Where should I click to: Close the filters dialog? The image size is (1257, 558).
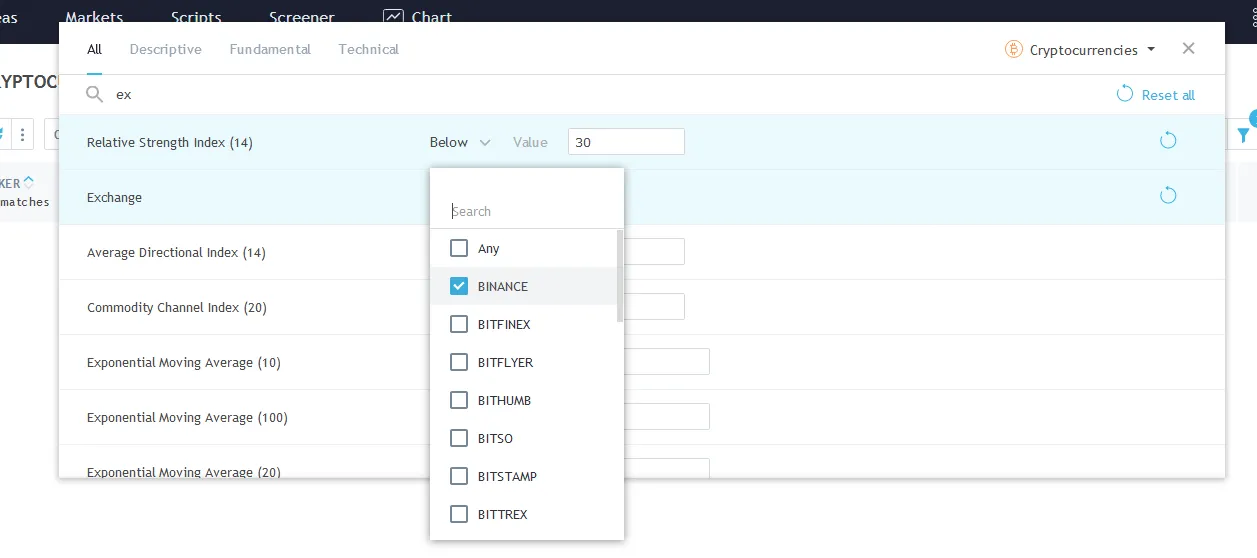point(1188,48)
